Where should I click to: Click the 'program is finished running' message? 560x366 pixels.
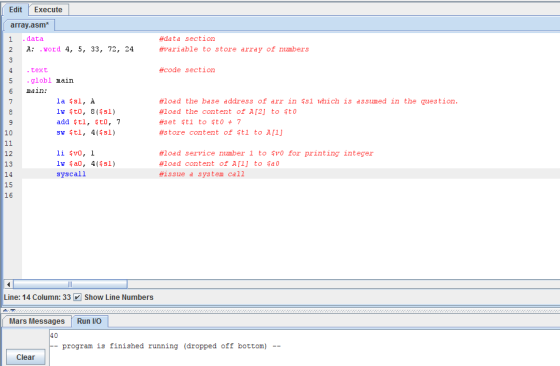[x=165, y=346]
